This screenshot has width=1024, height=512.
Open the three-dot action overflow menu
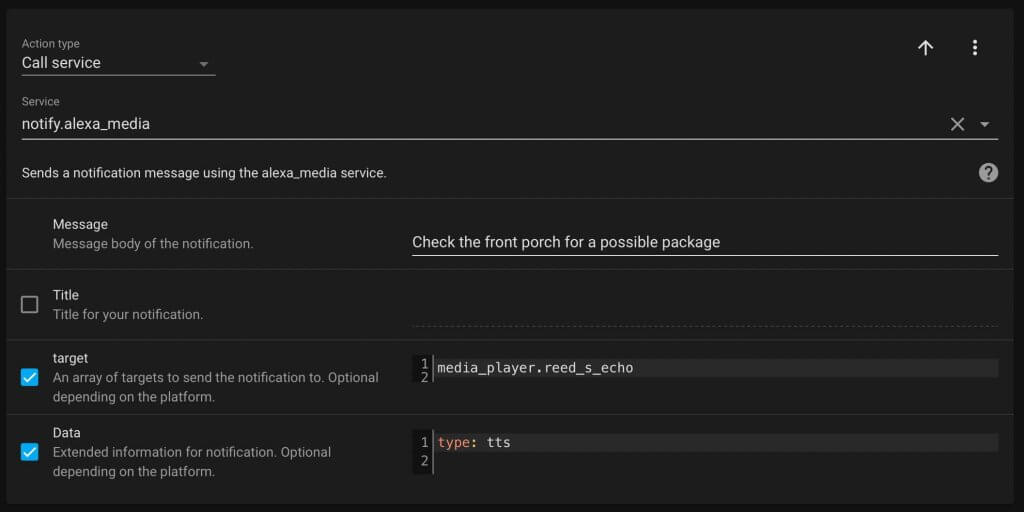(974, 48)
